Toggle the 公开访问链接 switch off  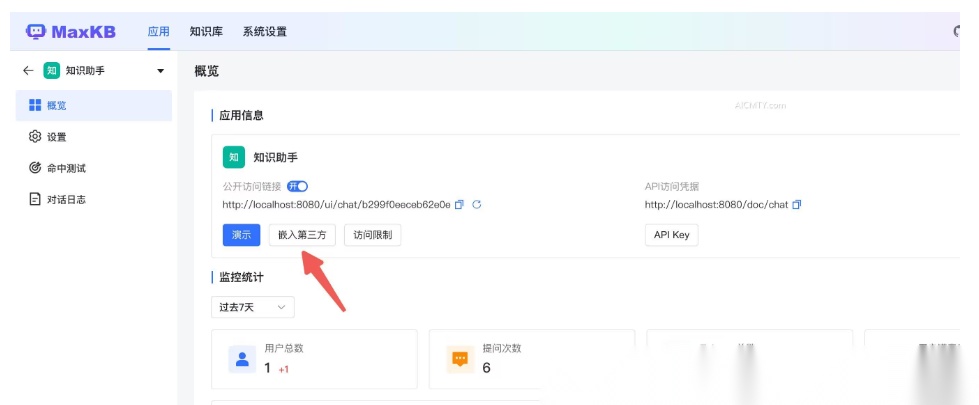click(x=298, y=186)
